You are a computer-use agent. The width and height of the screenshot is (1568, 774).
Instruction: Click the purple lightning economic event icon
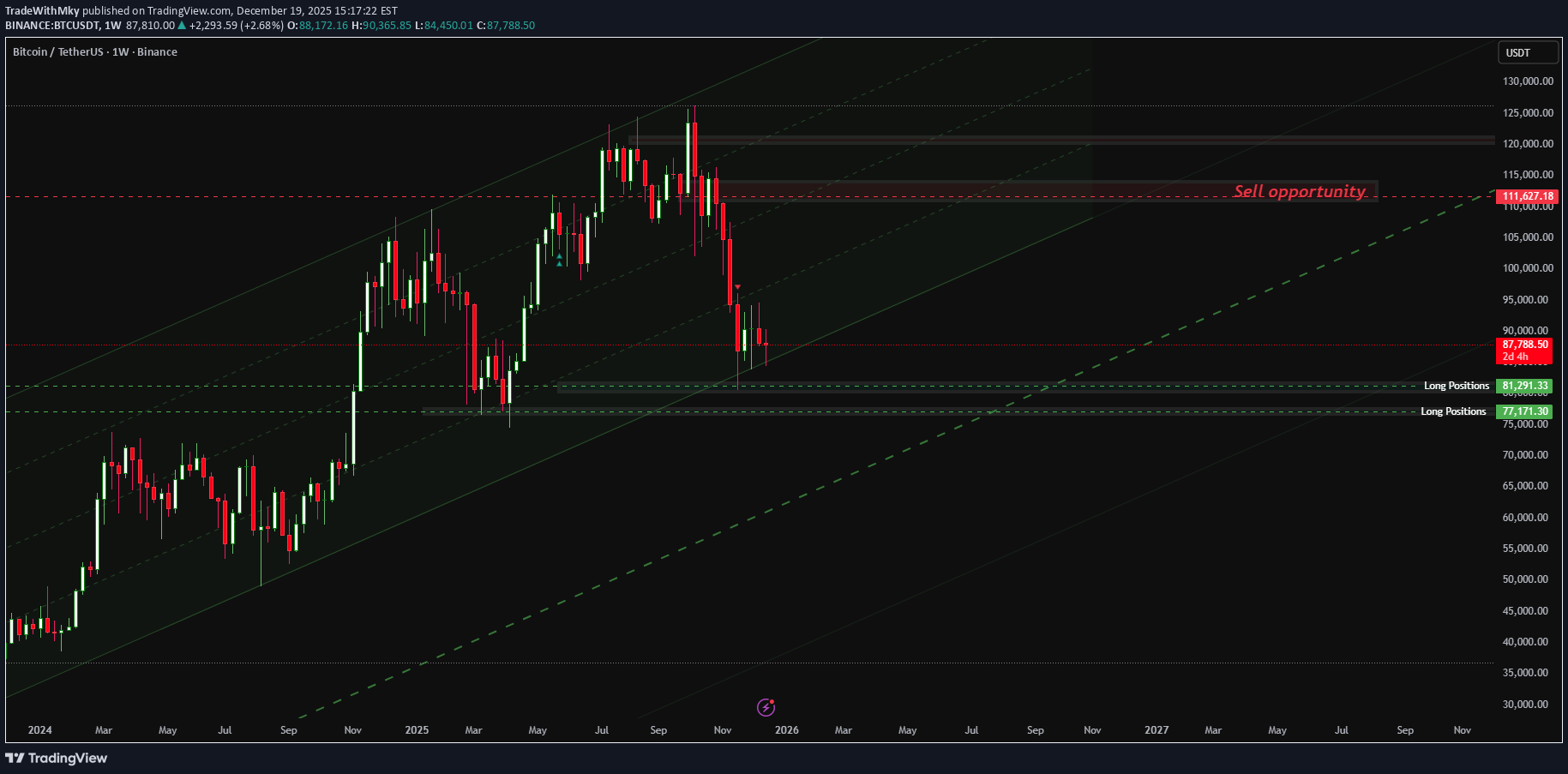click(x=766, y=707)
